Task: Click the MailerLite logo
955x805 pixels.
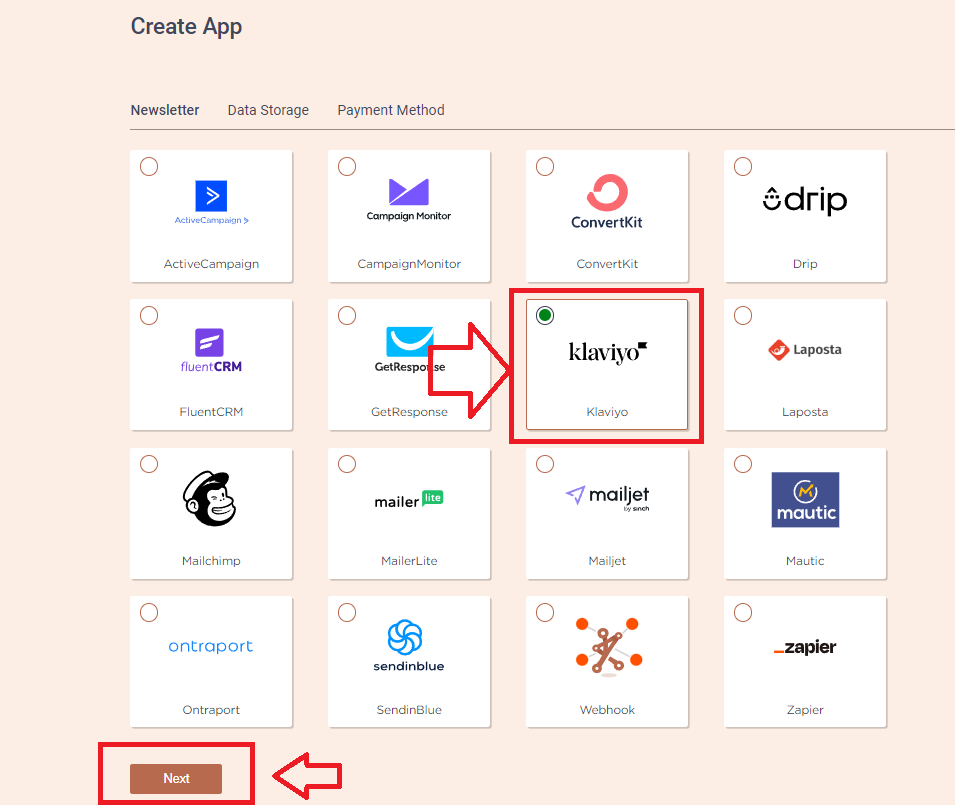Action: (x=409, y=500)
